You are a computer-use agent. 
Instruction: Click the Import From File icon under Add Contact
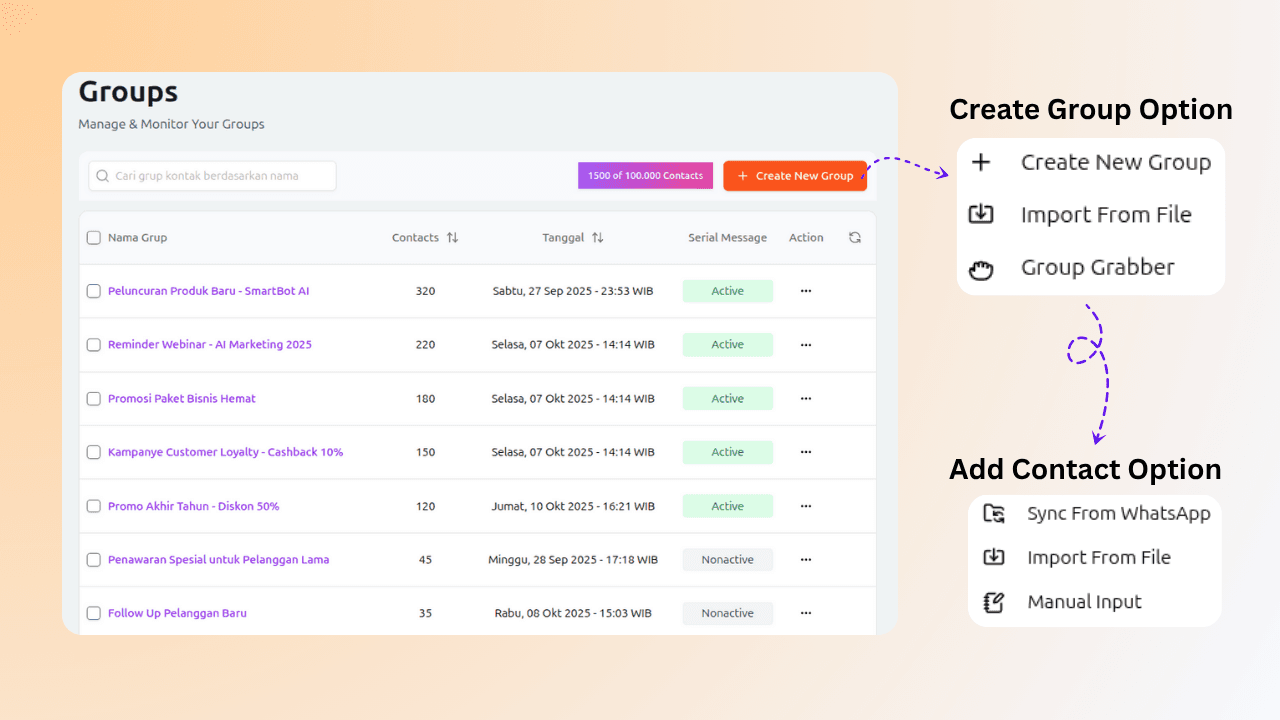coord(993,558)
